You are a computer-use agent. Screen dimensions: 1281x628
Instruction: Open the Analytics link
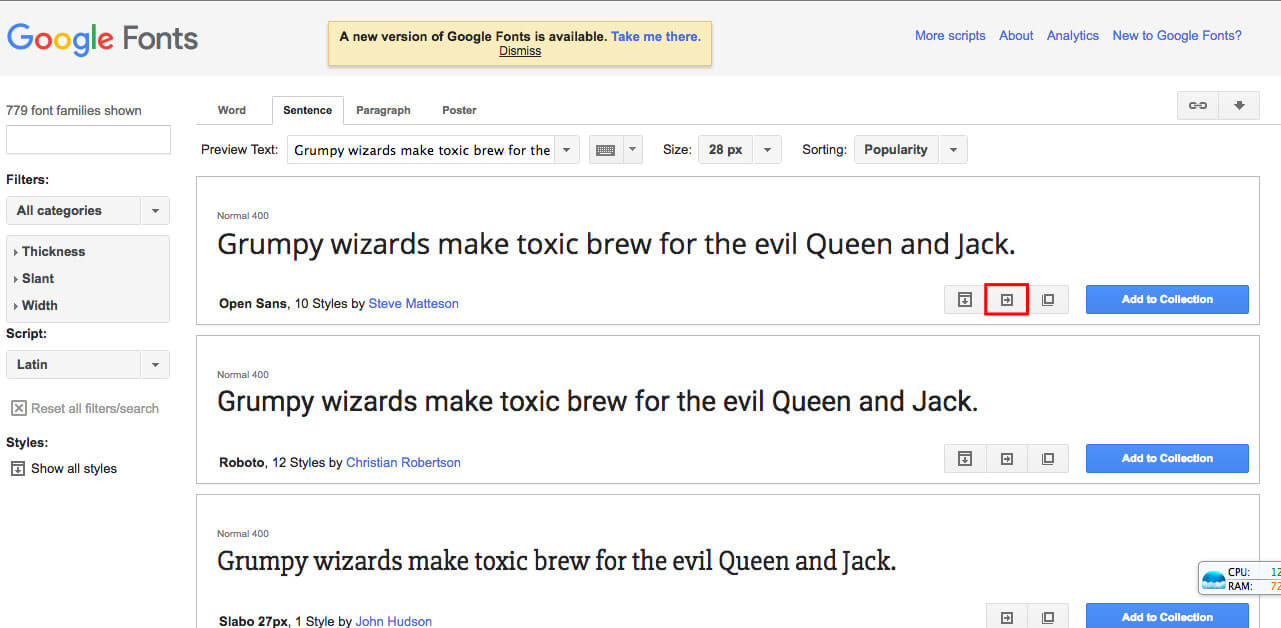(1073, 36)
